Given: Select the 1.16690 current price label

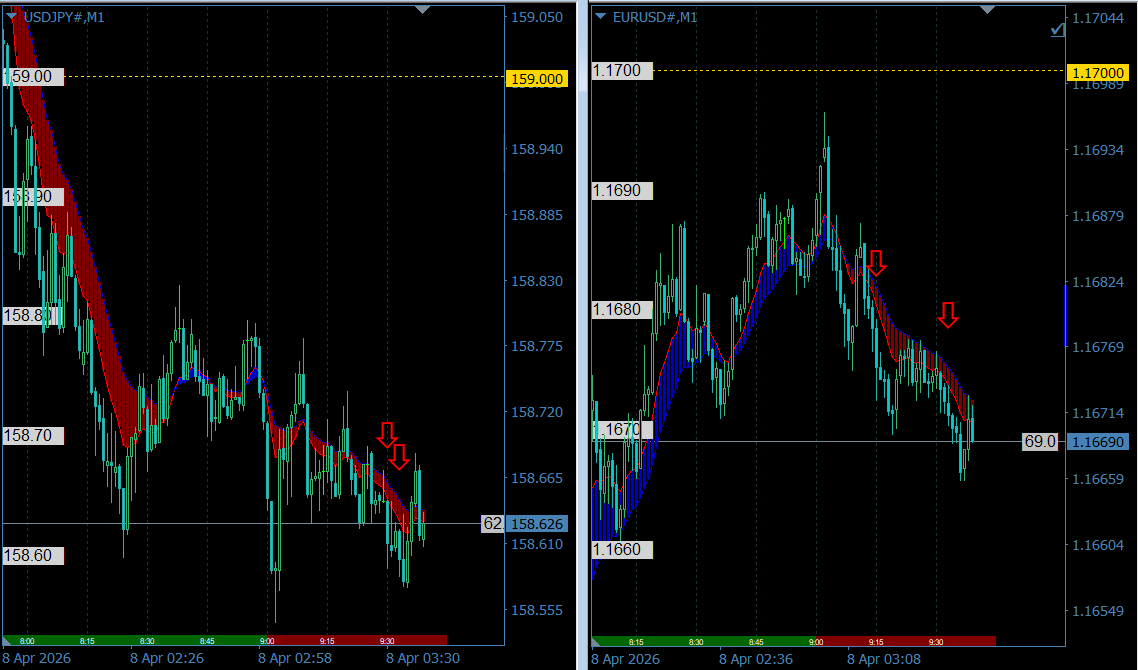Looking at the screenshot, I should [1097, 442].
